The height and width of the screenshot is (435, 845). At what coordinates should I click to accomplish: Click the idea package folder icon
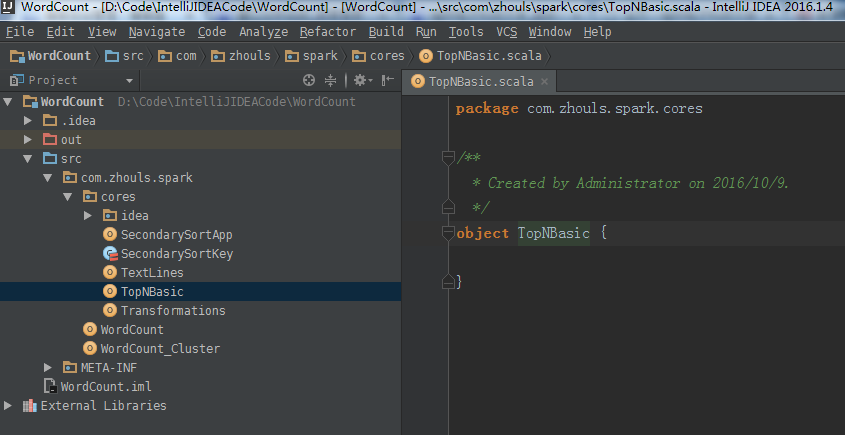point(110,216)
